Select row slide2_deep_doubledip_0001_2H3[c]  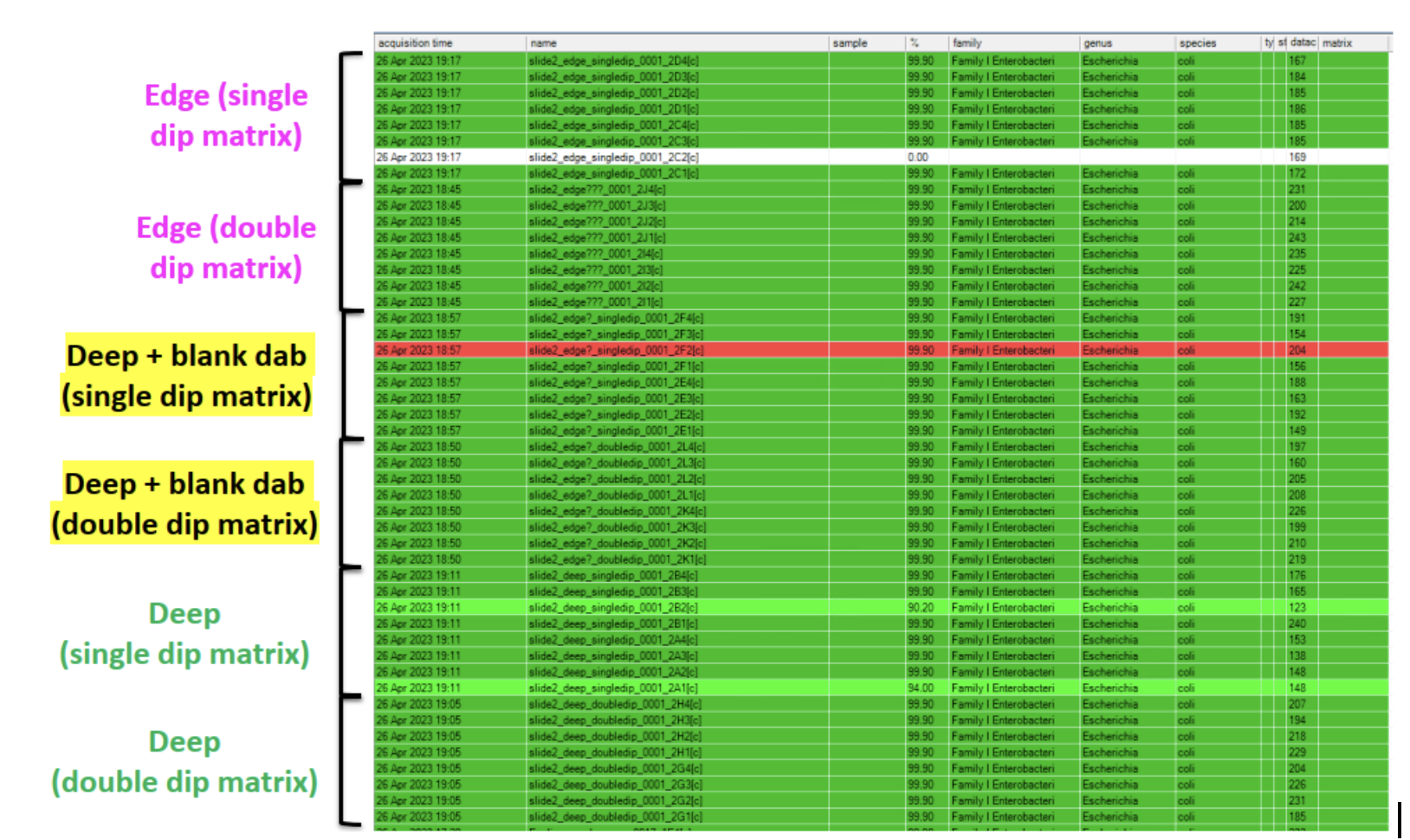(x=882, y=720)
